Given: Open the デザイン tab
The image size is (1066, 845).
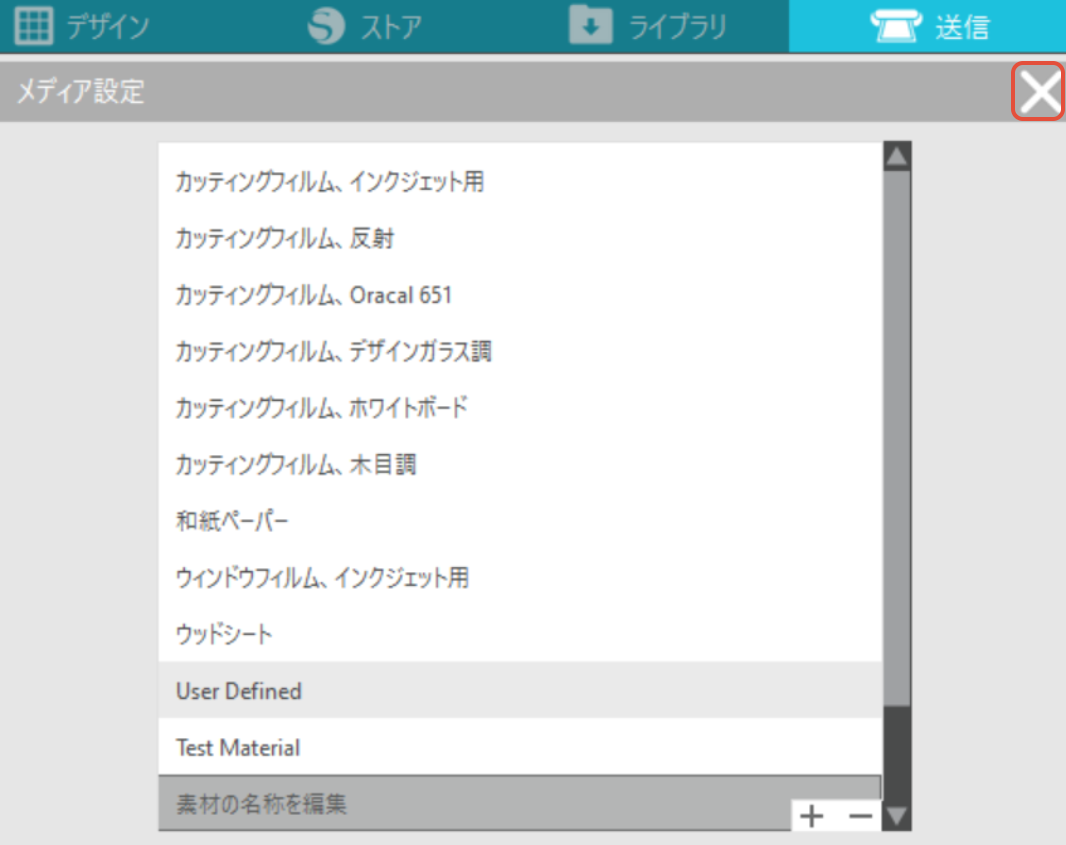Looking at the screenshot, I should pos(82,26).
